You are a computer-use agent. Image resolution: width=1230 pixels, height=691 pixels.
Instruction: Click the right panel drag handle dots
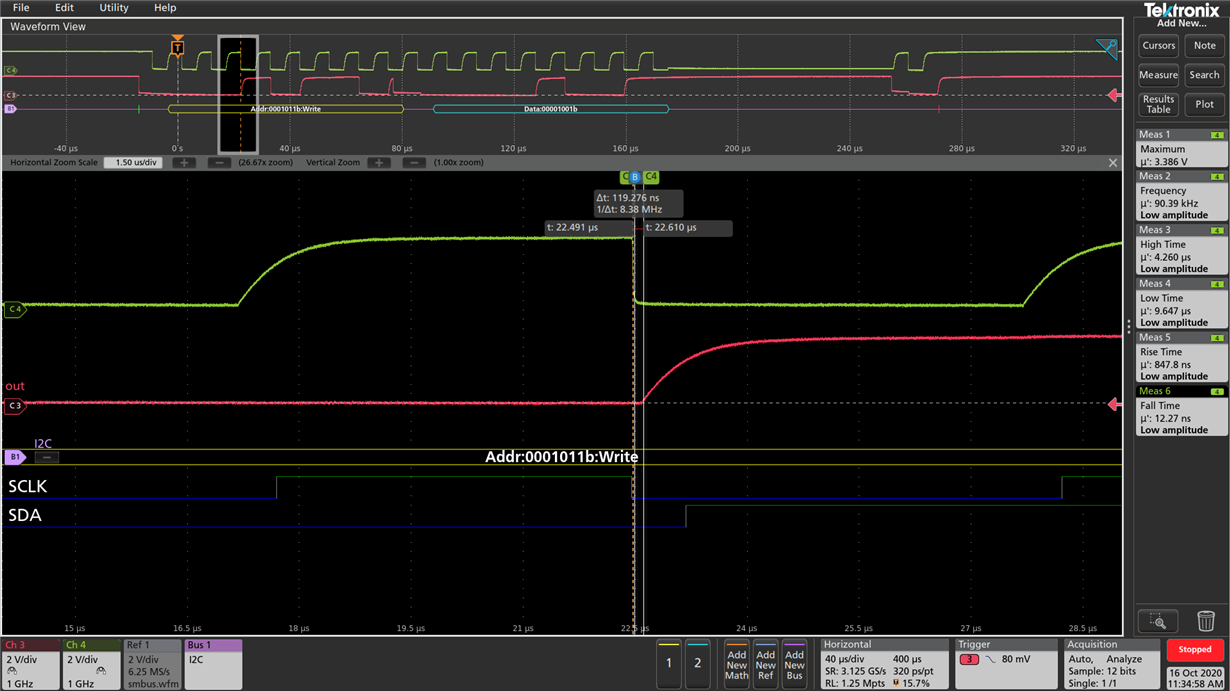pyautogui.click(x=1129, y=326)
